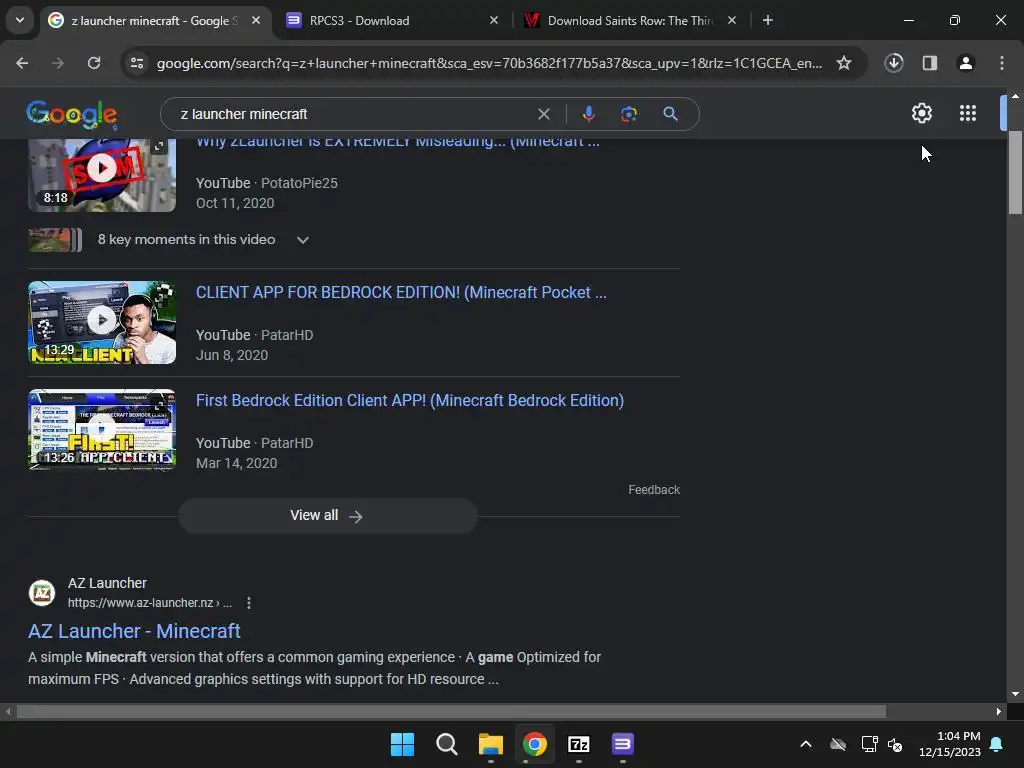Close the RPCS3 - Download tab
The image size is (1024, 768).
(x=494, y=21)
